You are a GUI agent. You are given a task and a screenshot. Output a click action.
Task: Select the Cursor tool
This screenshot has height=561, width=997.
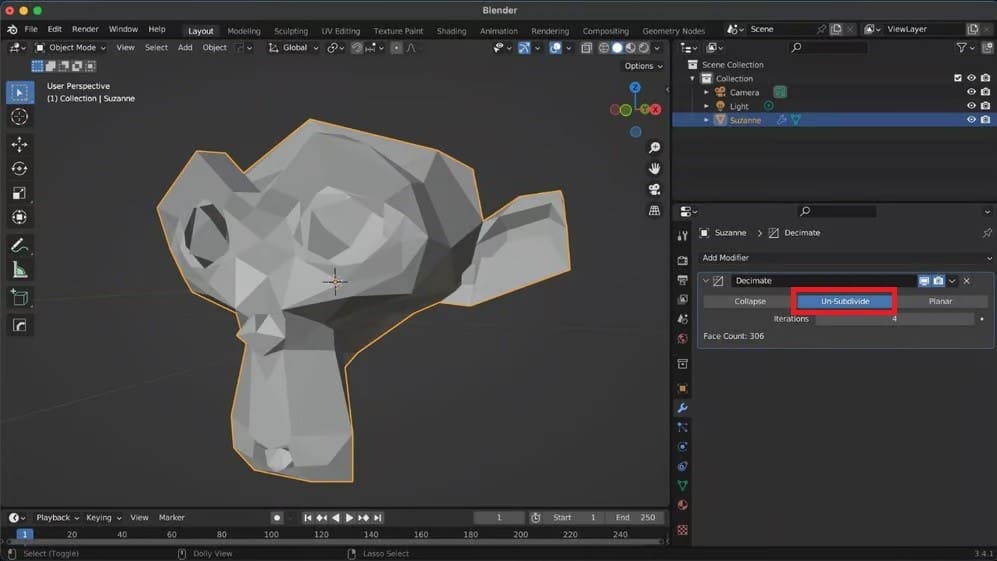coord(20,117)
